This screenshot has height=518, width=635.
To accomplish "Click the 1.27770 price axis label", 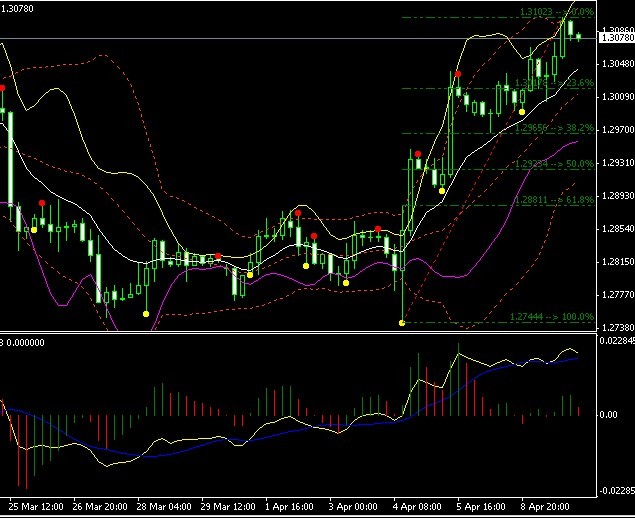I will [618, 295].
